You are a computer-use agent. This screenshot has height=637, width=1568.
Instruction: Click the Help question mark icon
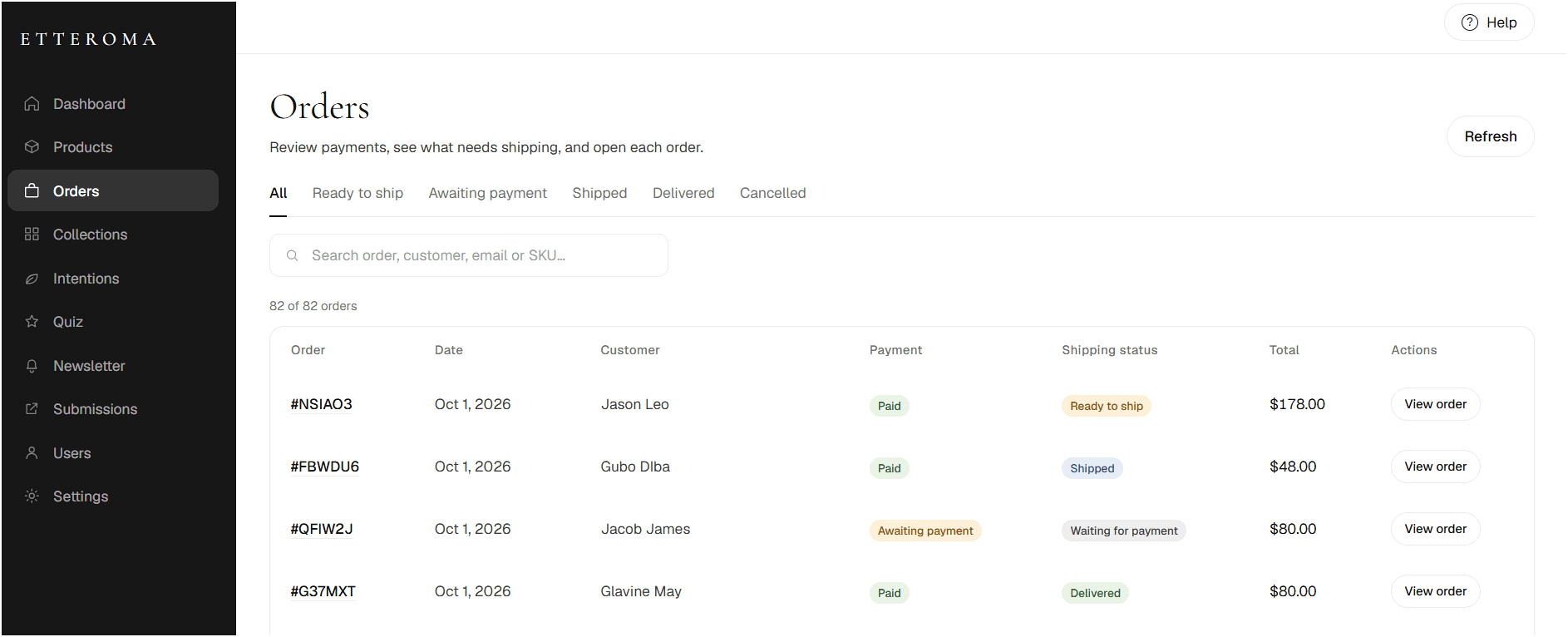click(1470, 22)
